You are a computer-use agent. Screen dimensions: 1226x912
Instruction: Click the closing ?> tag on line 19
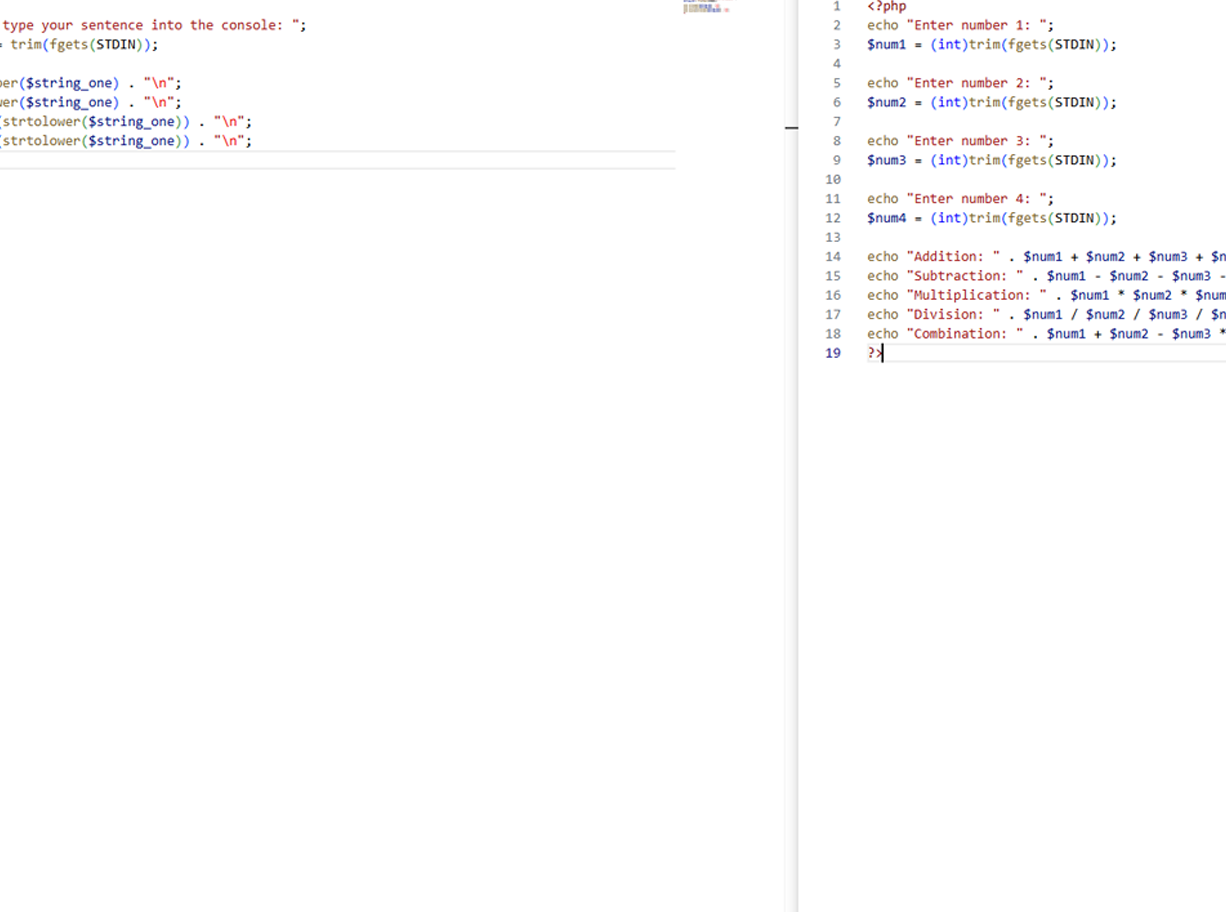click(874, 353)
